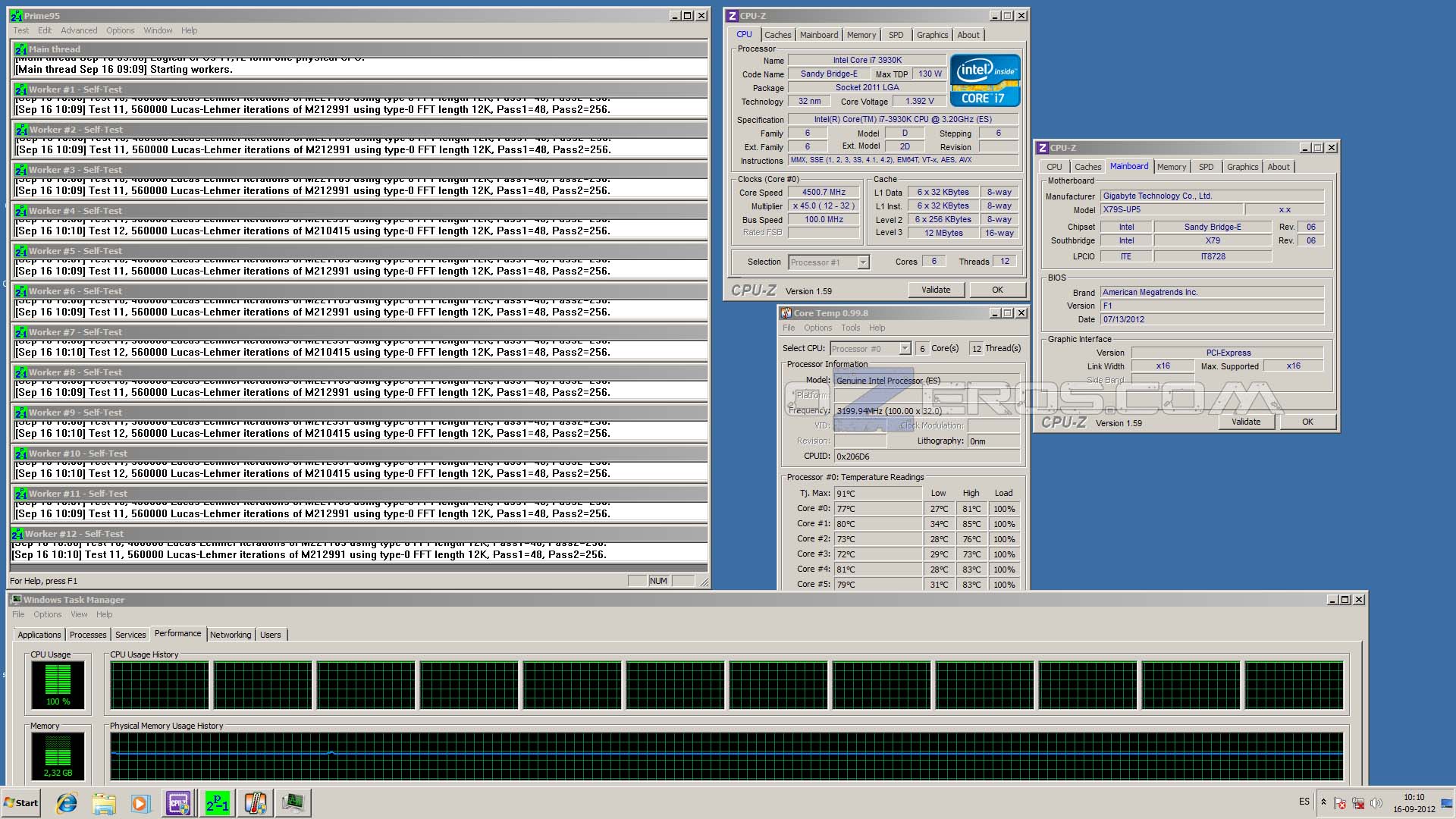Open Task Manager Users tab

pos(271,635)
